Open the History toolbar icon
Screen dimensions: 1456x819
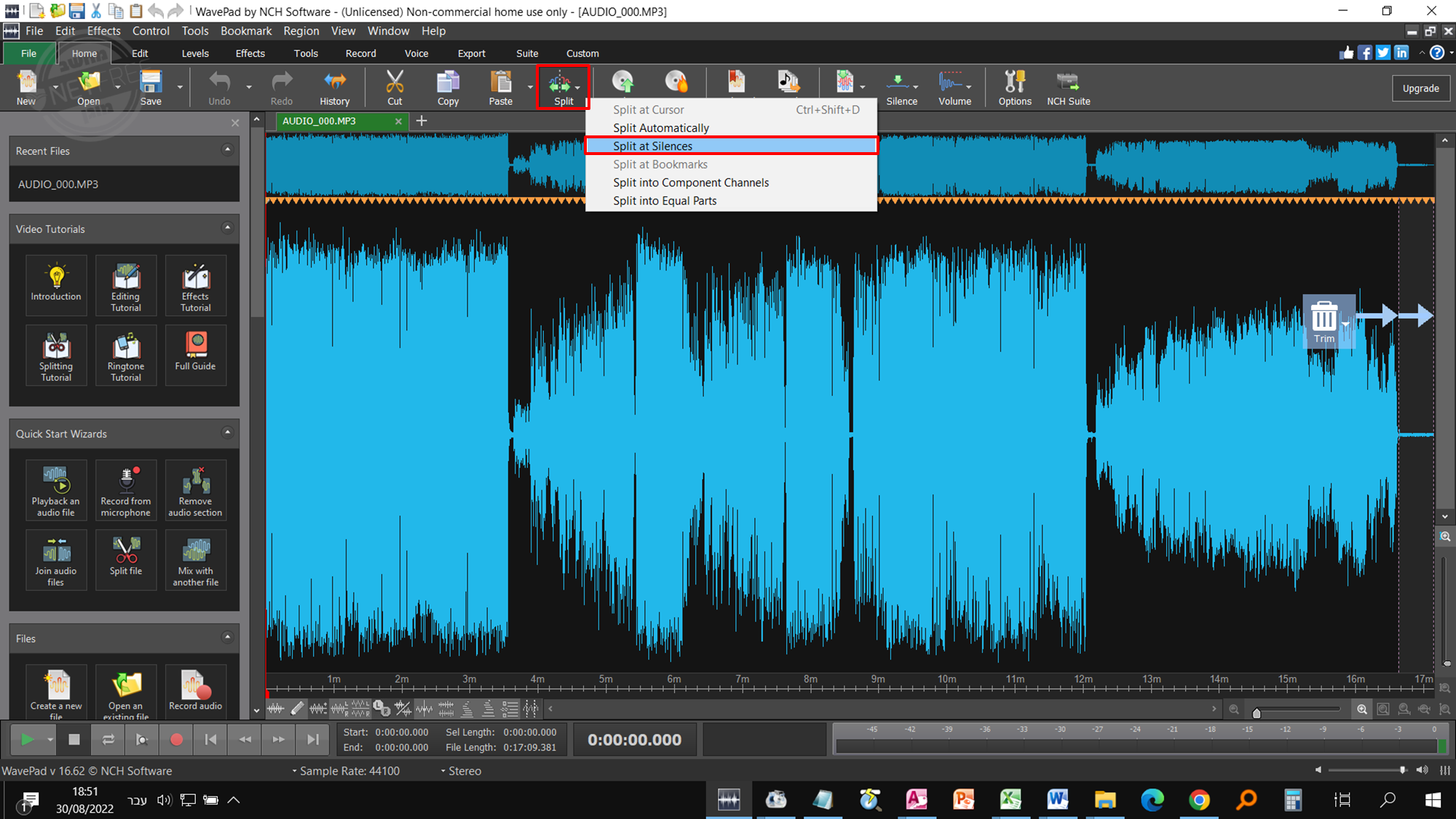click(x=334, y=87)
